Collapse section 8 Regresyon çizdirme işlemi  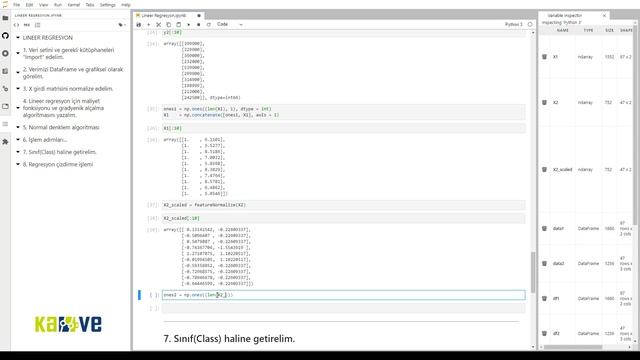point(18,164)
